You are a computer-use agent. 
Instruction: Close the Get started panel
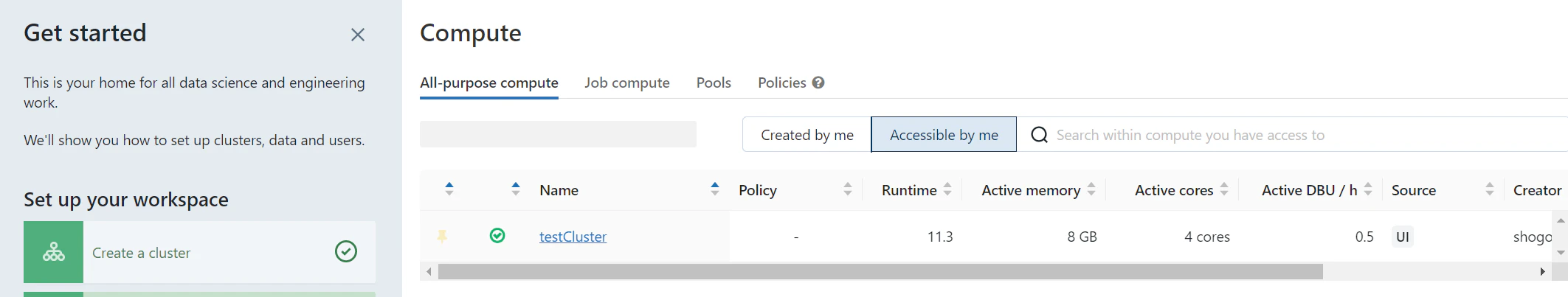point(358,35)
